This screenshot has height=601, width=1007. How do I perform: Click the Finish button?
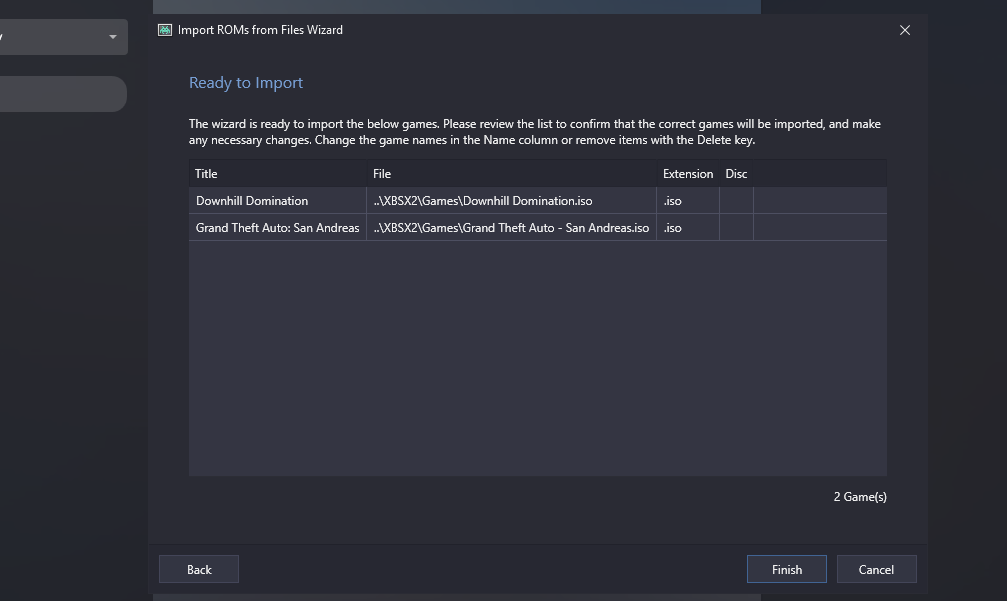pos(786,570)
